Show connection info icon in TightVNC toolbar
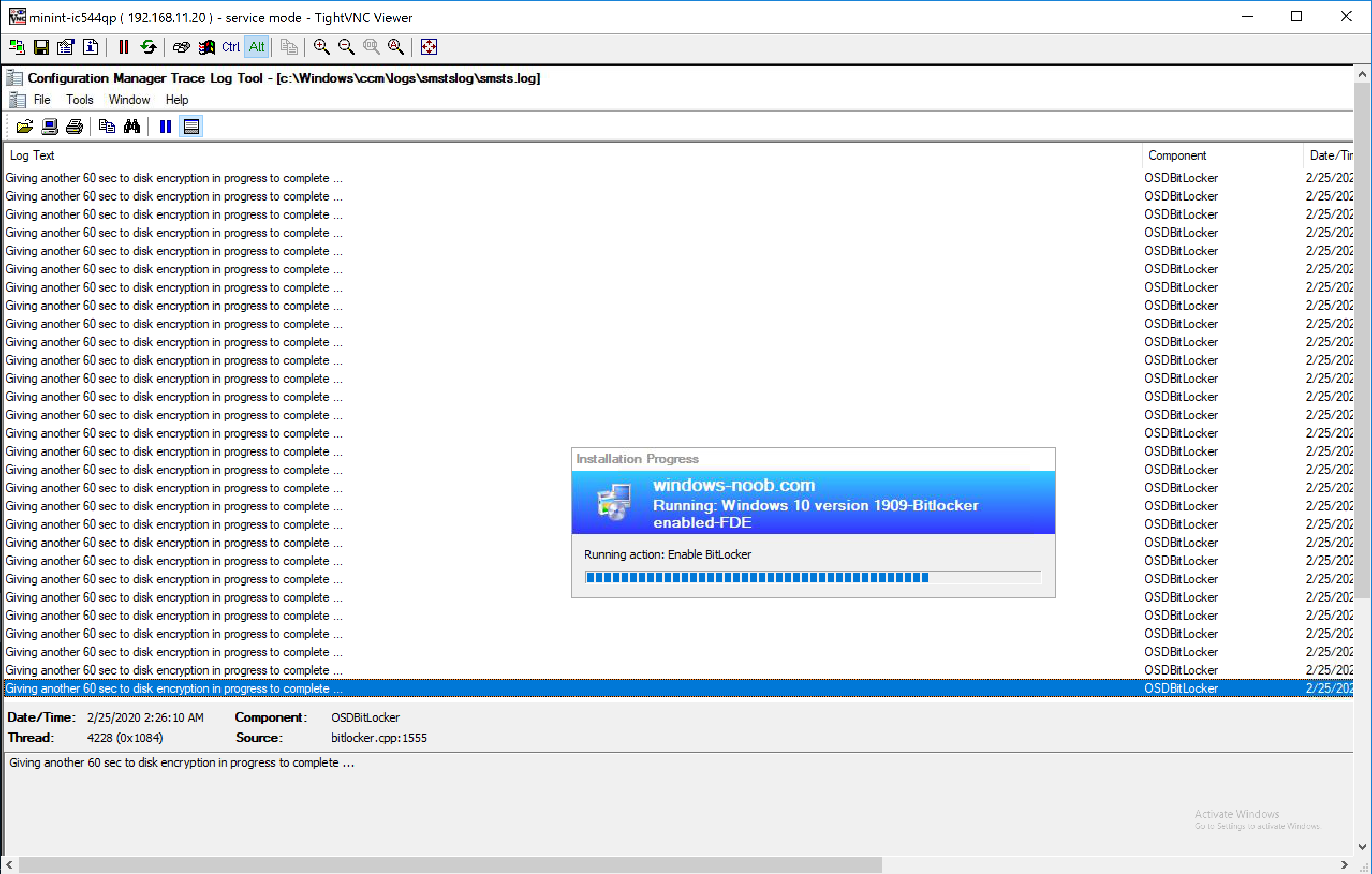Viewport: 1372px width, 874px height. [x=91, y=47]
